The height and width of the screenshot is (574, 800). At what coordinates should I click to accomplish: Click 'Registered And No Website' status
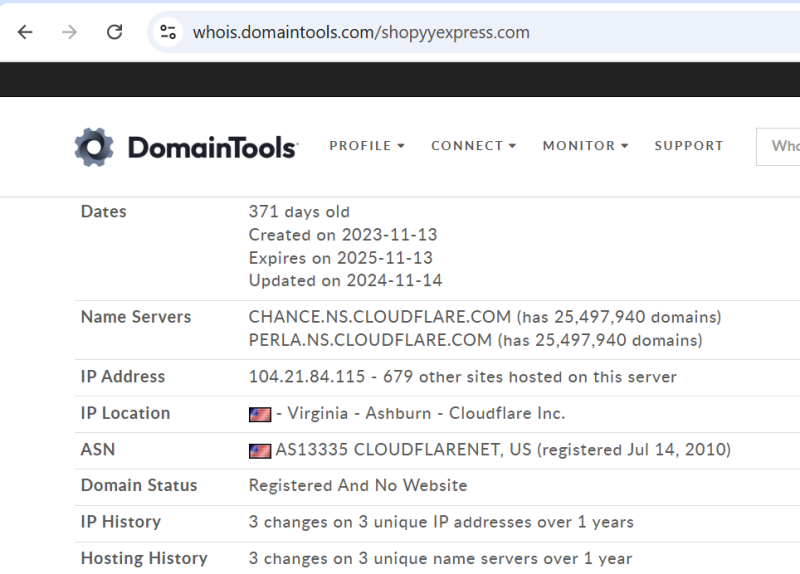click(358, 485)
